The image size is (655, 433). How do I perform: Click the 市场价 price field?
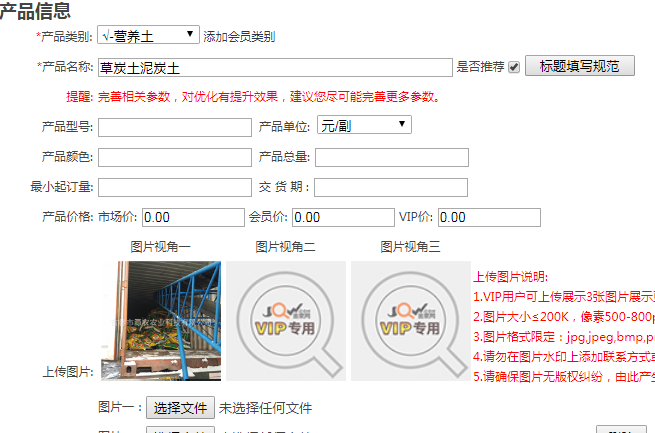[x=193, y=218]
